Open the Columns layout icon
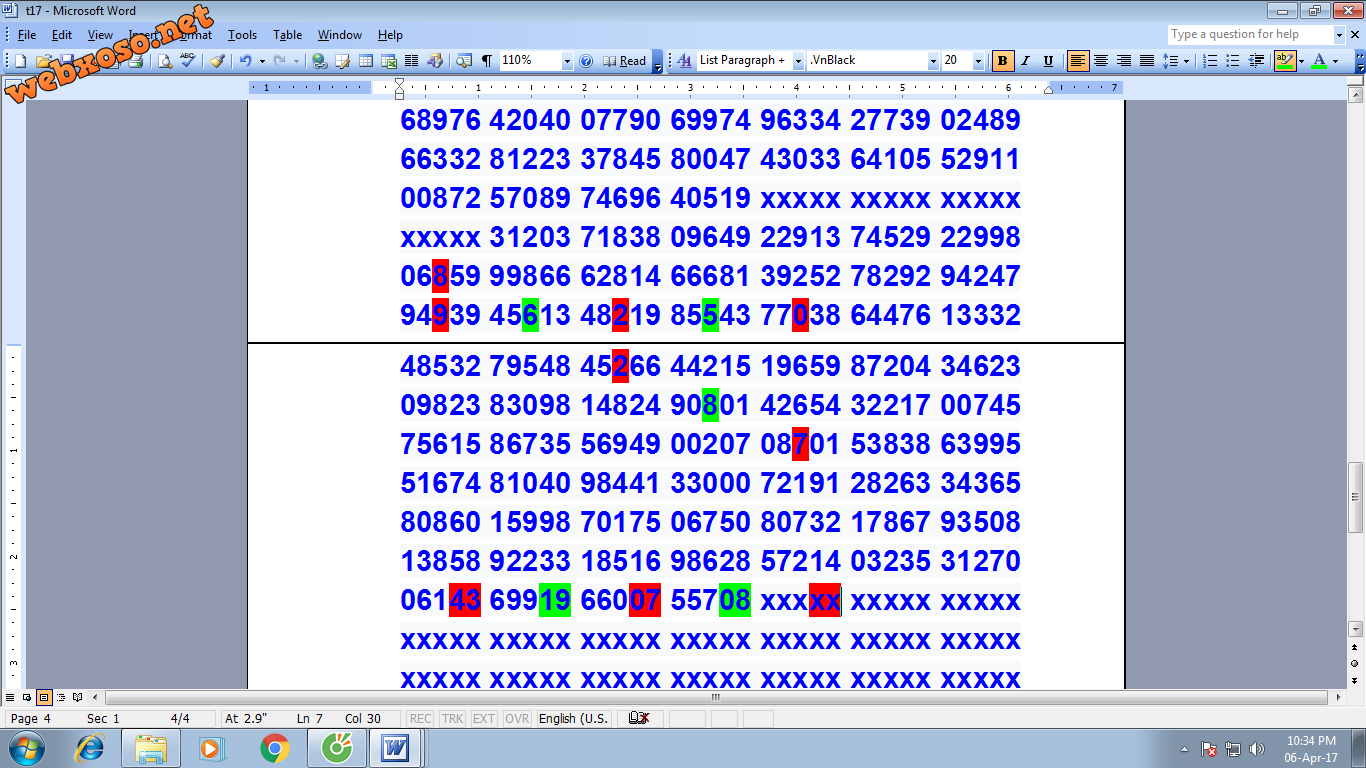Screen dimensions: 1366x768 pyautogui.click(x=411, y=61)
